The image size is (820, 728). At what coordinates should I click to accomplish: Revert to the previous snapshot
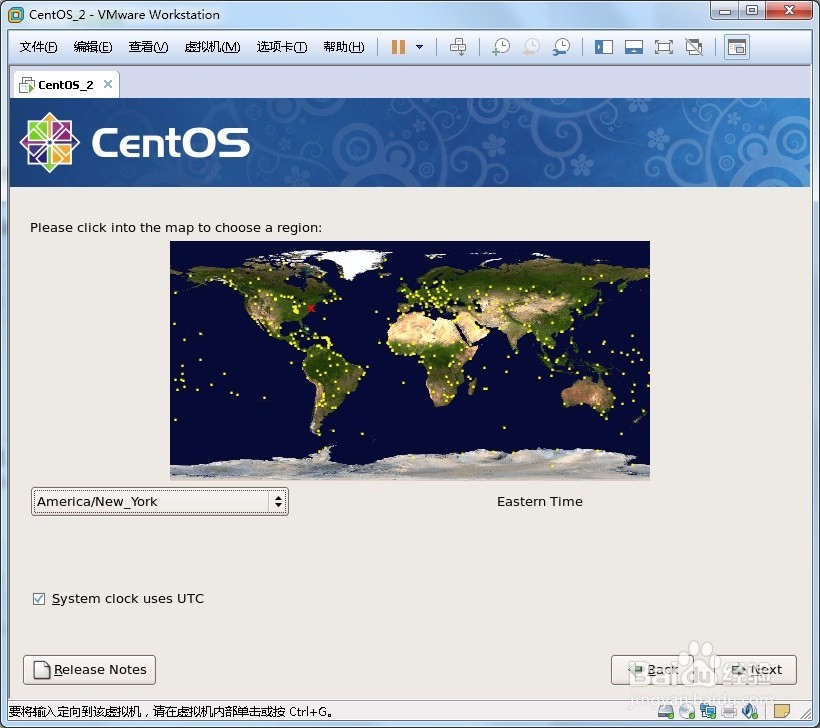531,47
